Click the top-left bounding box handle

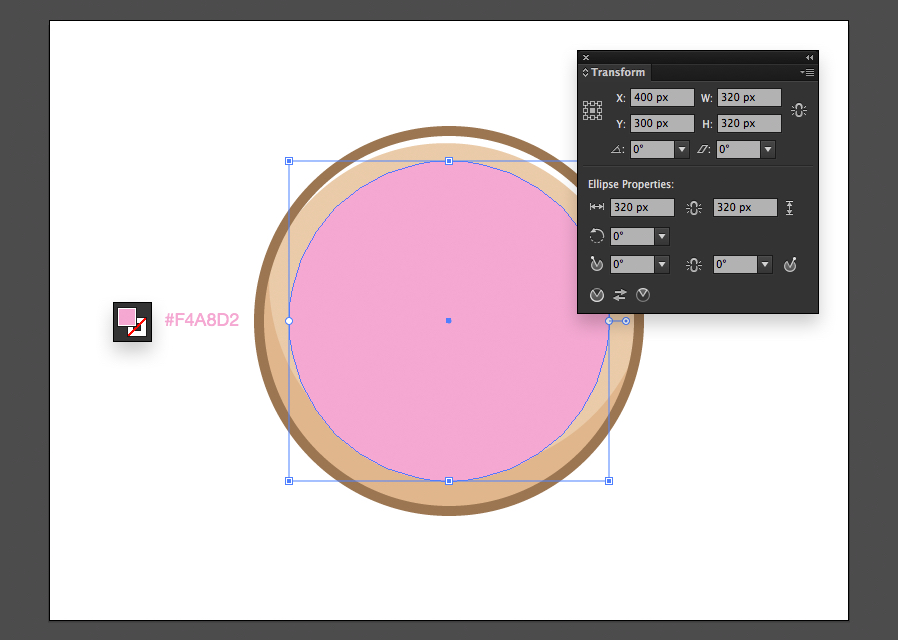289,161
